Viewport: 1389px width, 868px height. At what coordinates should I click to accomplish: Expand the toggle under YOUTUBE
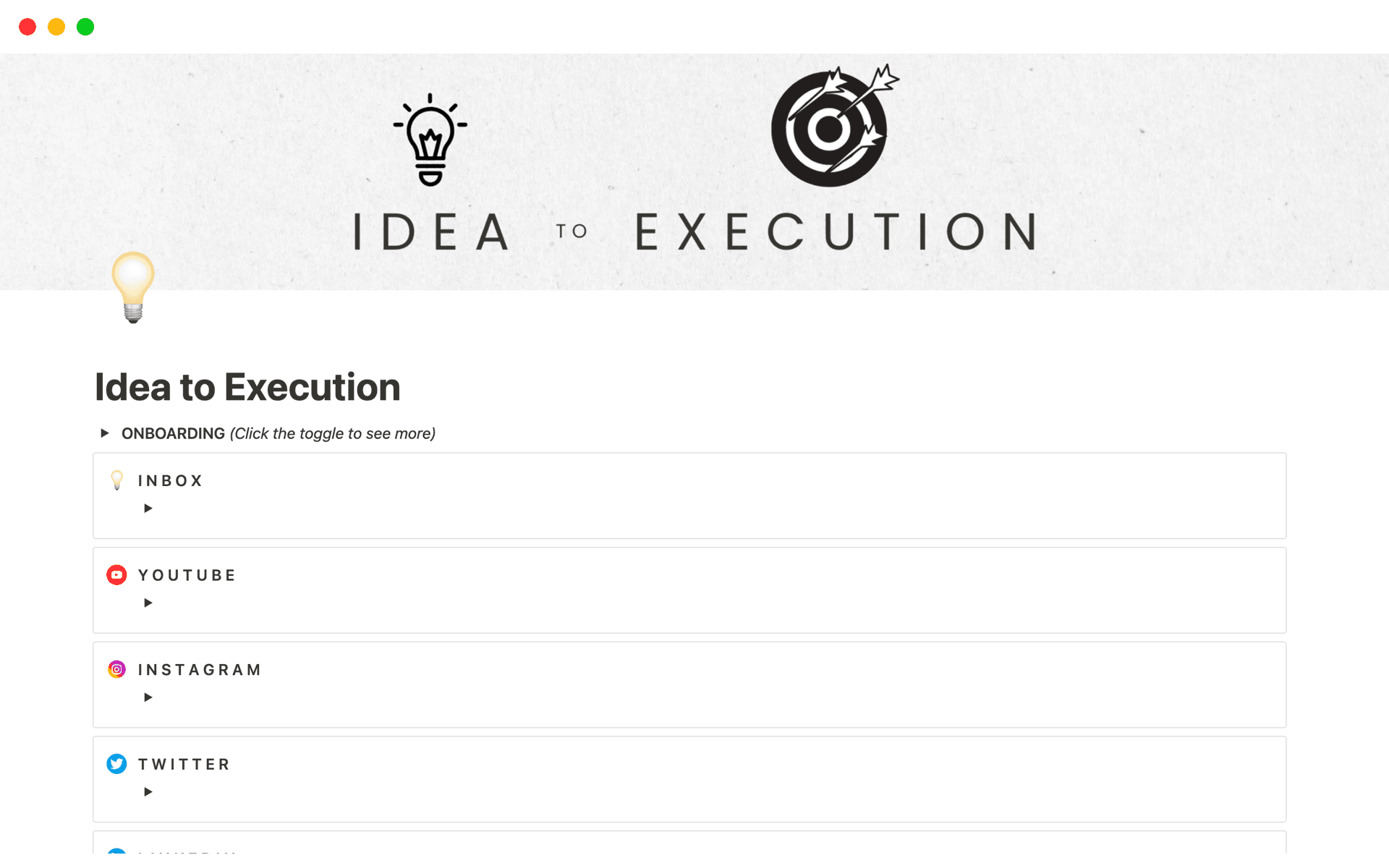coord(148,603)
